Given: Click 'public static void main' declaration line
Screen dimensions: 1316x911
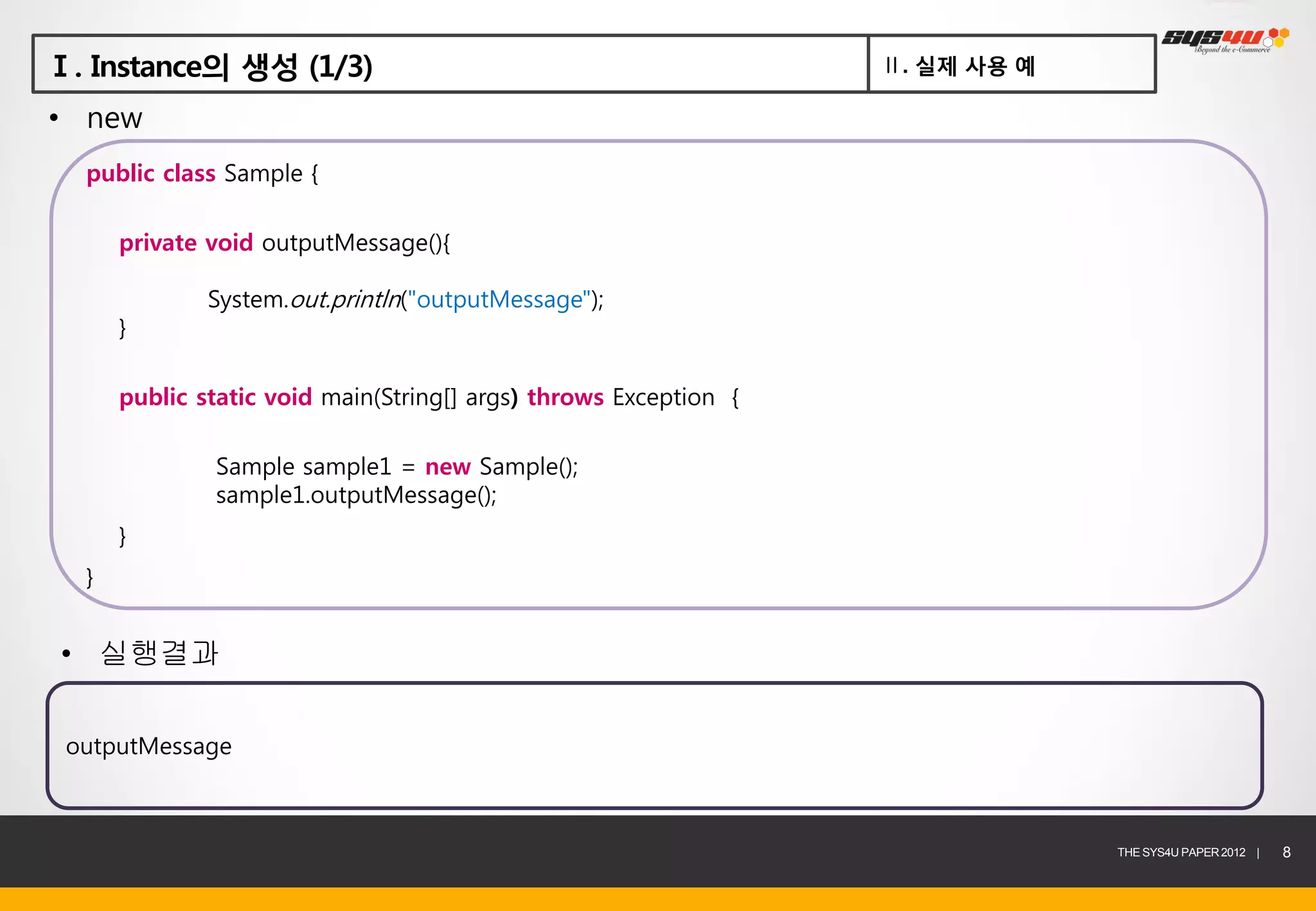Looking at the screenshot, I should tap(429, 397).
